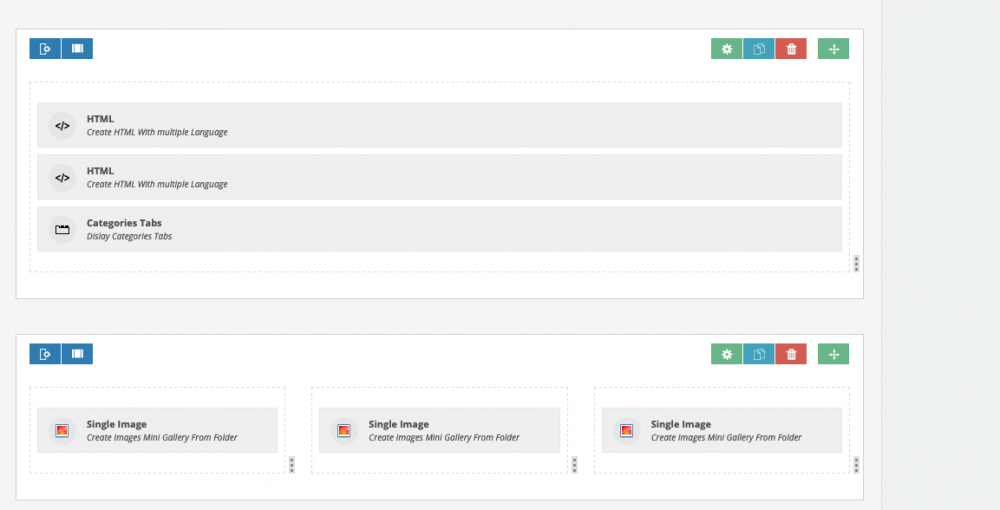Image resolution: width=1000 pixels, height=510 pixels.
Task: Click HTML description text directly above Categories Tabs
Action: pyautogui.click(x=157, y=184)
